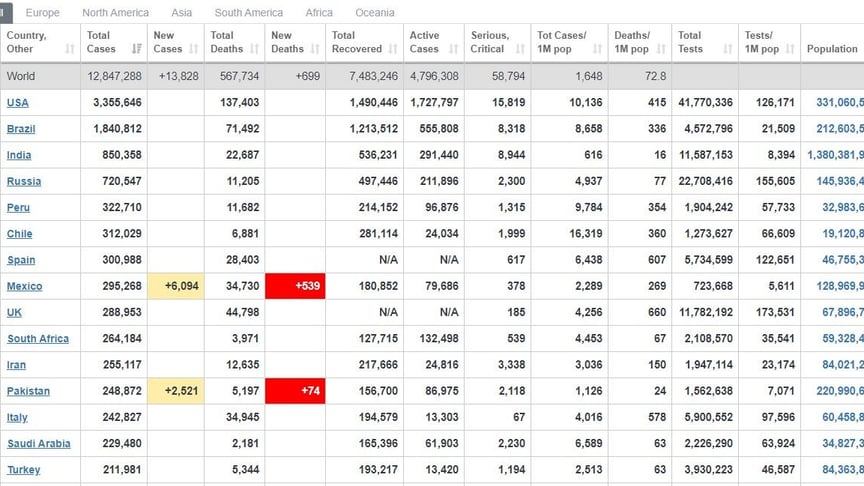Switch to the South America tab
864x486 pixels.
point(249,13)
